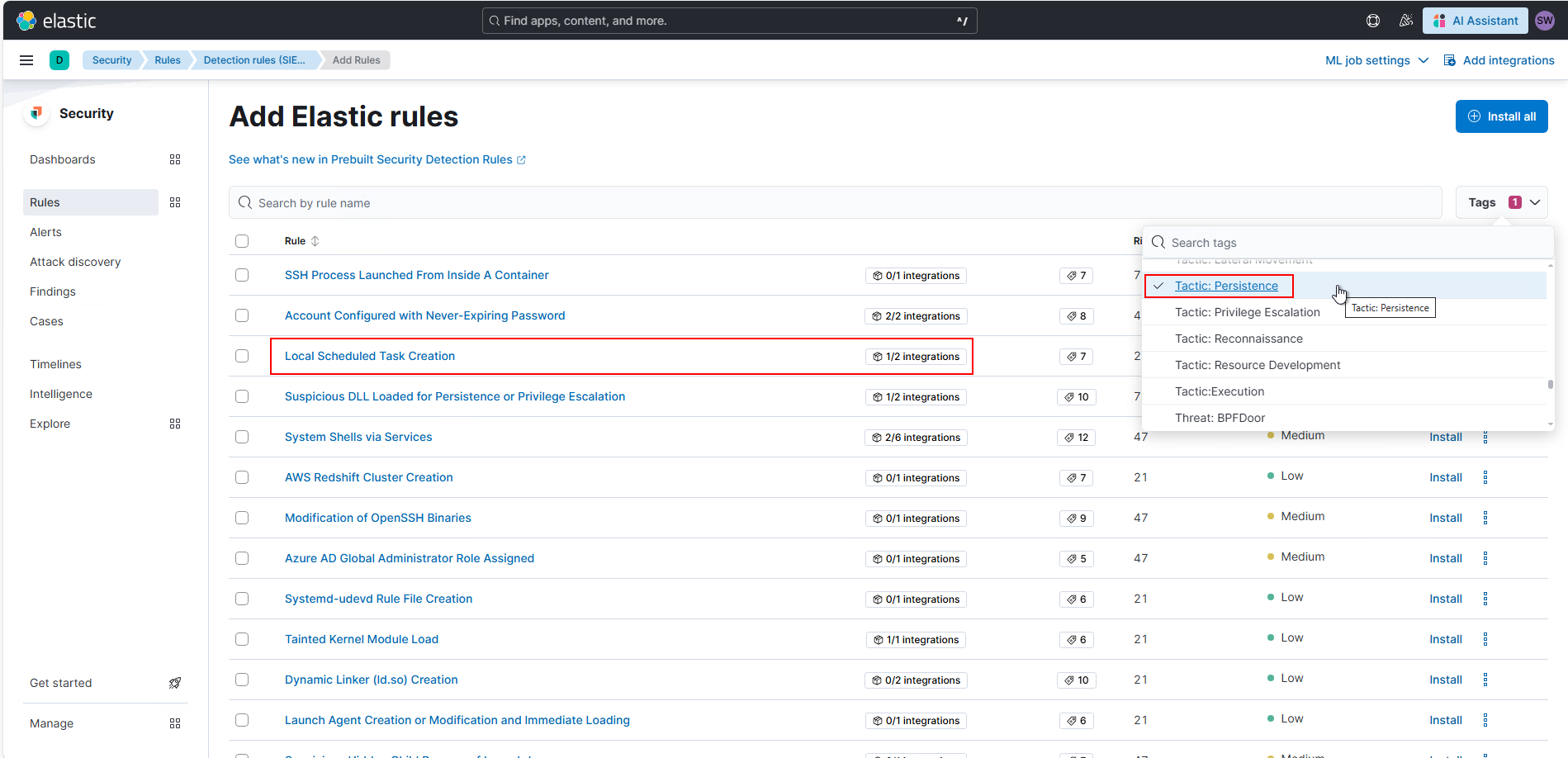
Task: Click the tags list scrollbar
Action: tap(1551, 385)
